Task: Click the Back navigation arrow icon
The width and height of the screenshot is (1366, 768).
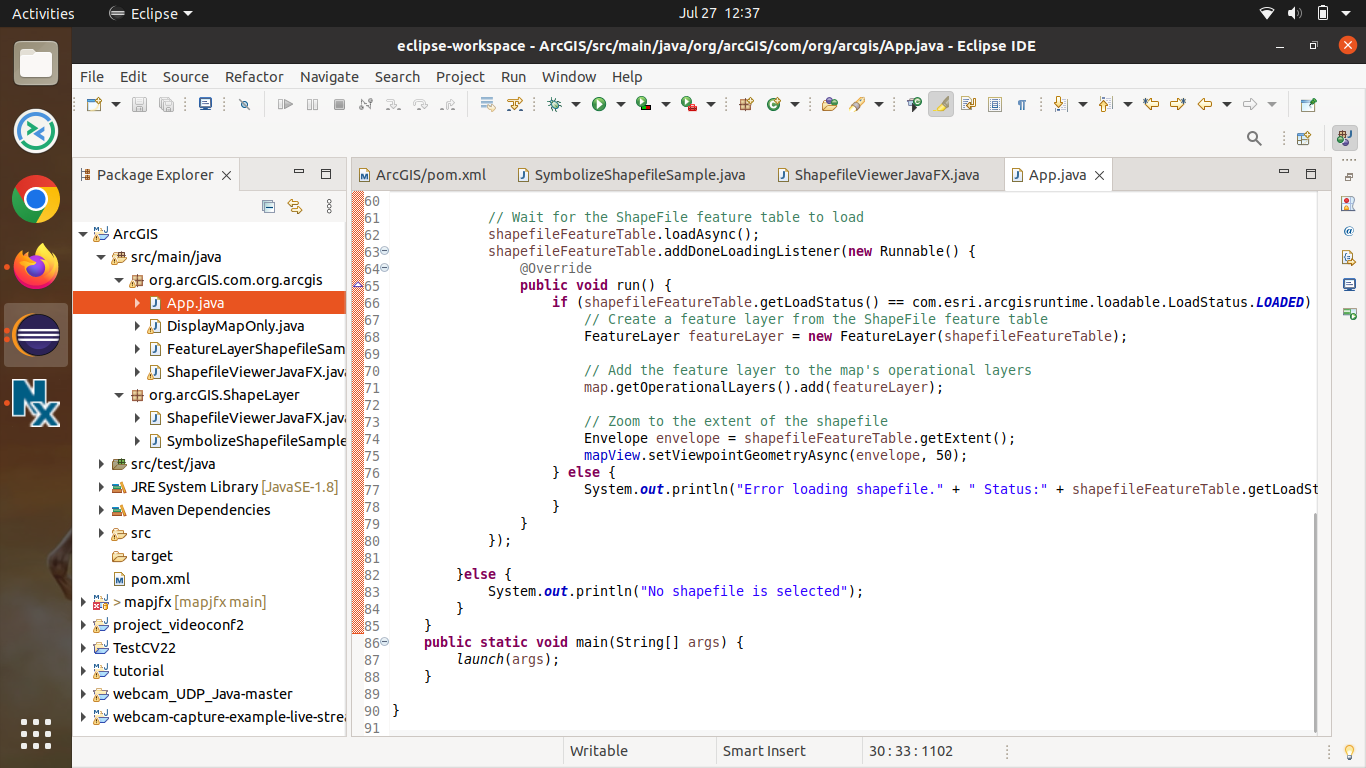Action: click(x=1205, y=104)
